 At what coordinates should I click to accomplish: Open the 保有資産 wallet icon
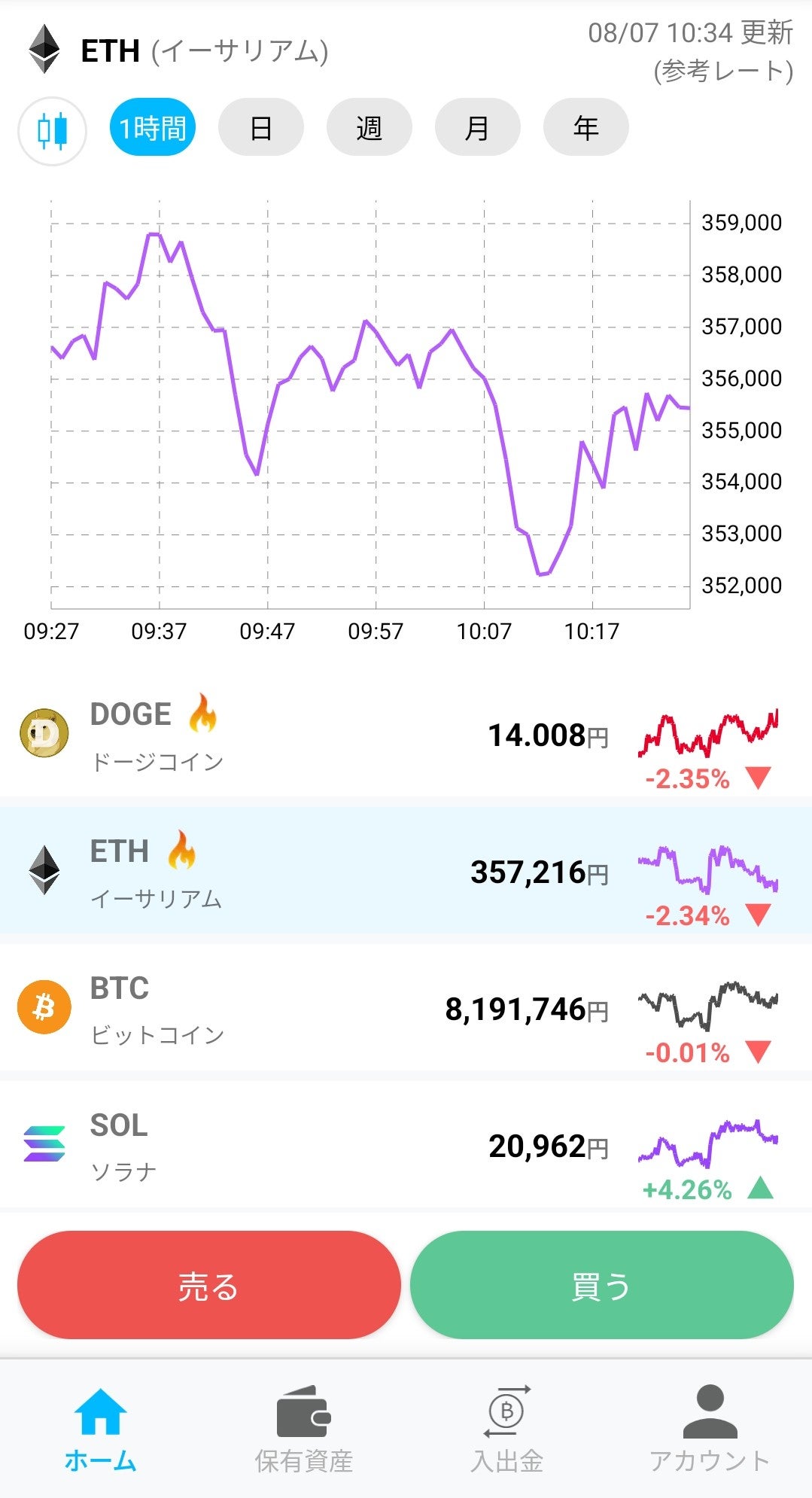(x=303, y=1412)
